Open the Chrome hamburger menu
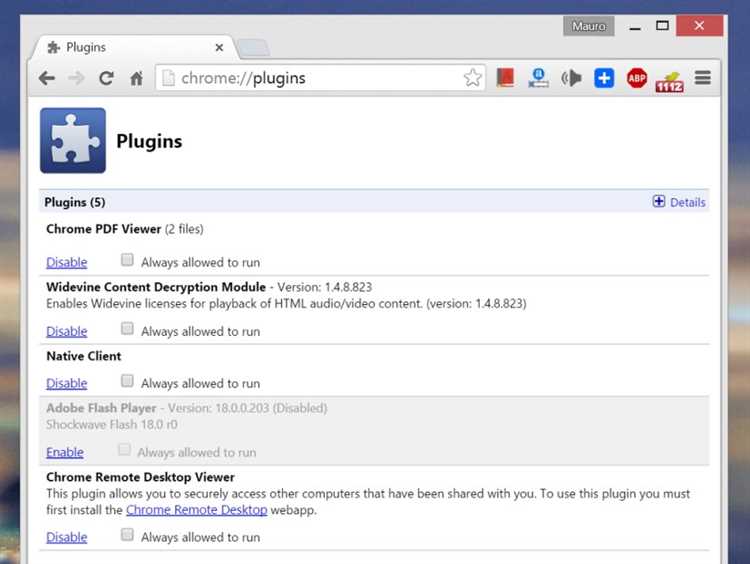750x564 pixels. pos(703,77)
